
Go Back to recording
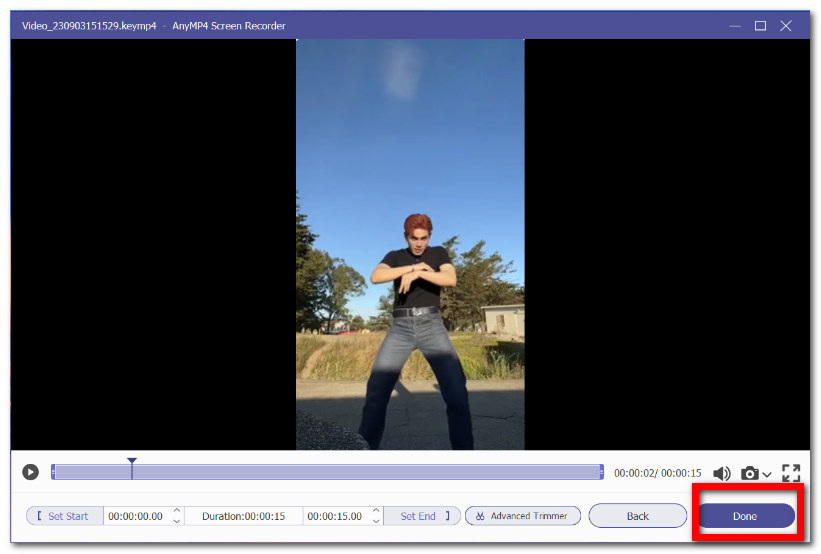coord(637,516)
